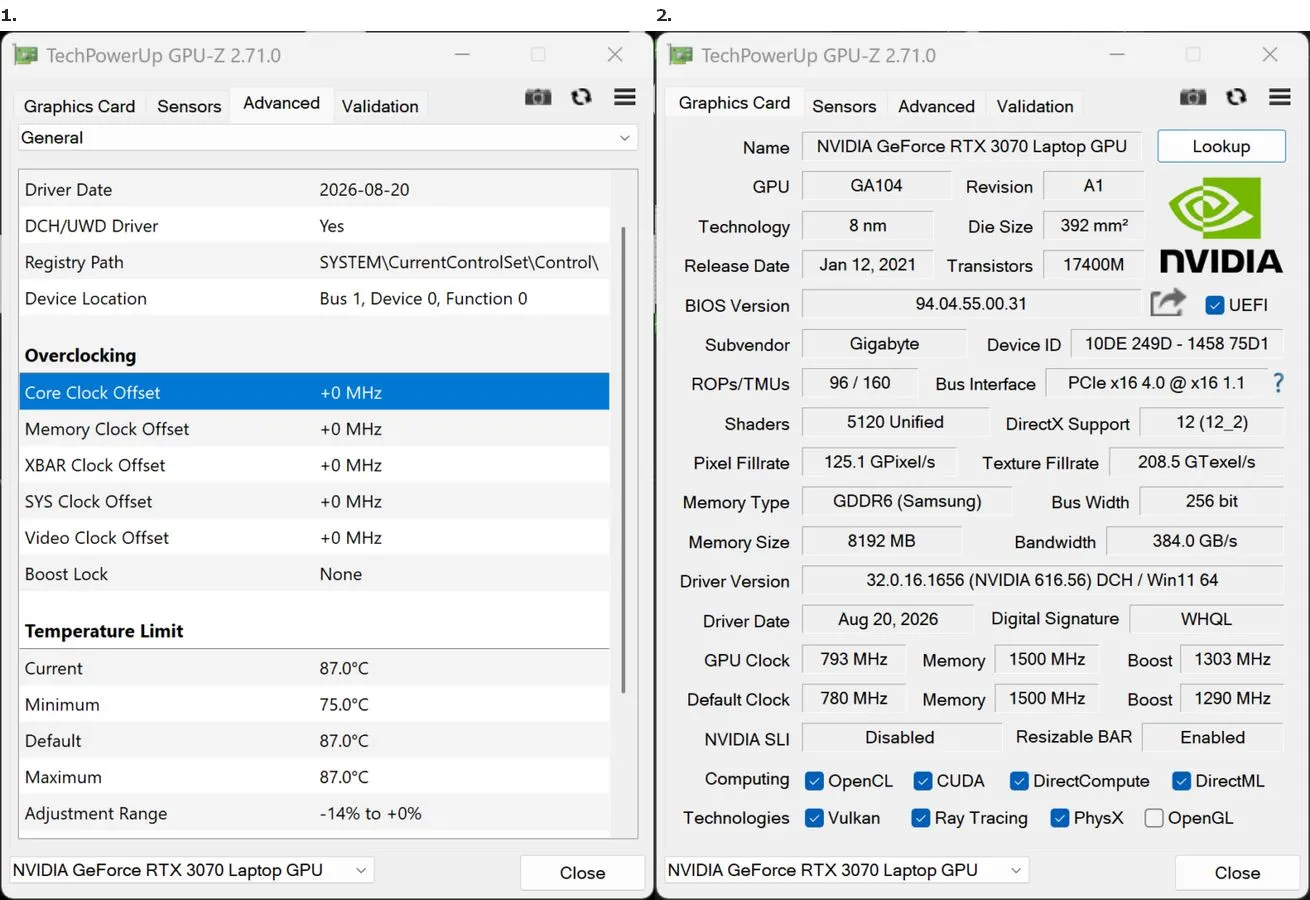The width and height of the screenshot is (1310, 900).
Task: Select the Registry Path row
Action: click(x=314, y=262)
